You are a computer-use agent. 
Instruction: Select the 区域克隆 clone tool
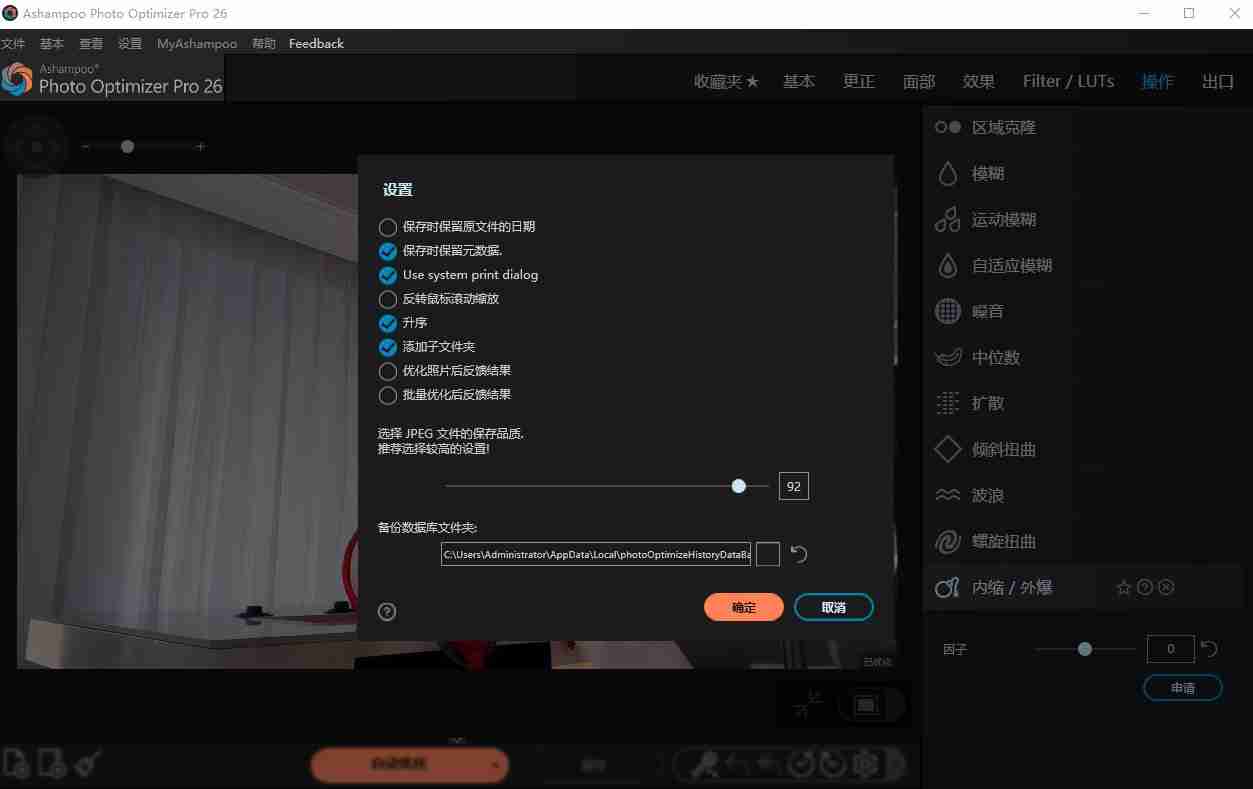pyautogui.click(x=1003, y=128)
